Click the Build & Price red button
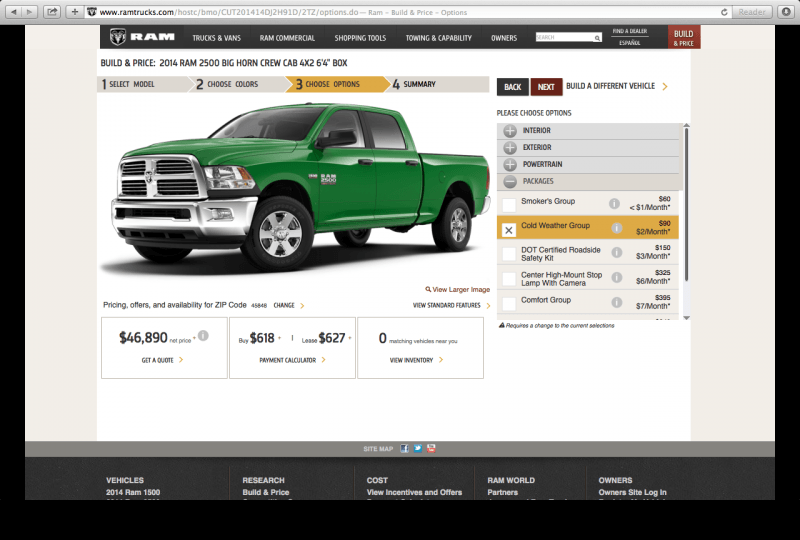 pos(684,38)
